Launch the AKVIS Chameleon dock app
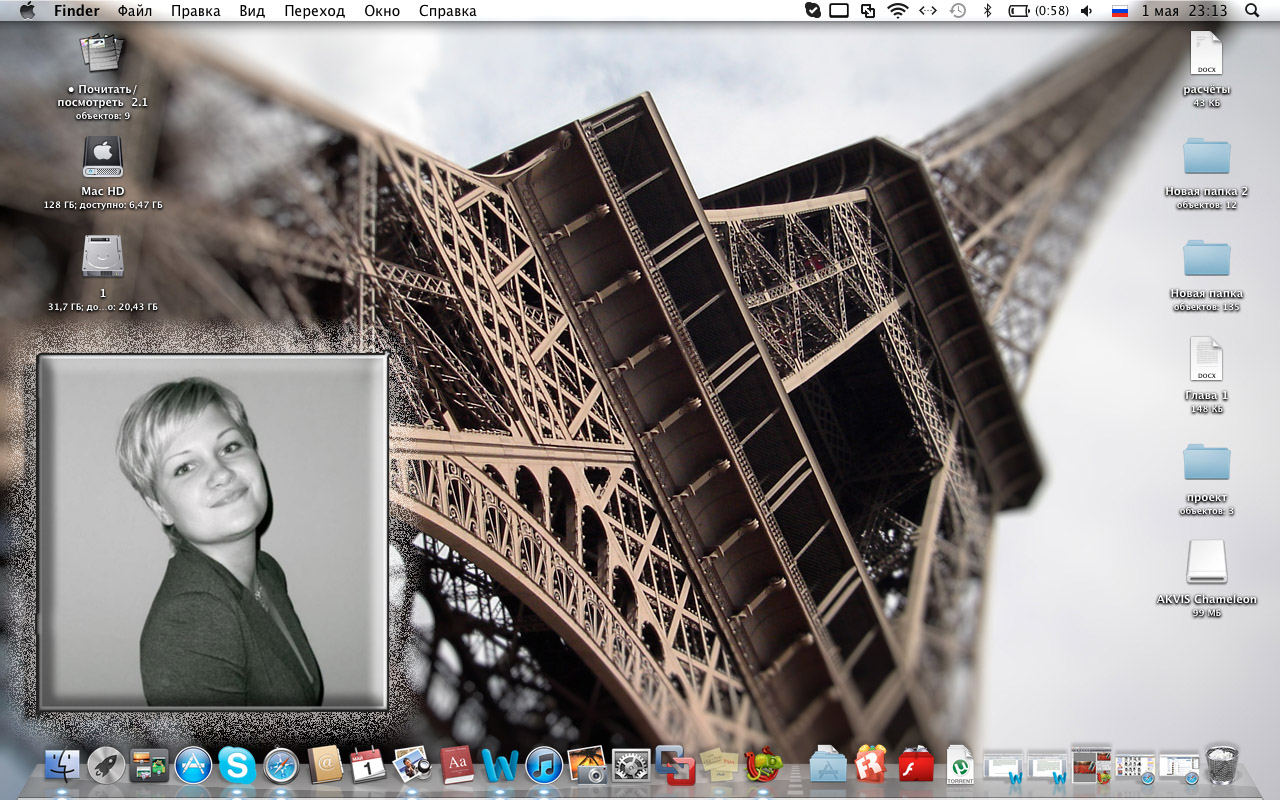The height and width of the screenshot is (800, 1280). coord(762,766)
